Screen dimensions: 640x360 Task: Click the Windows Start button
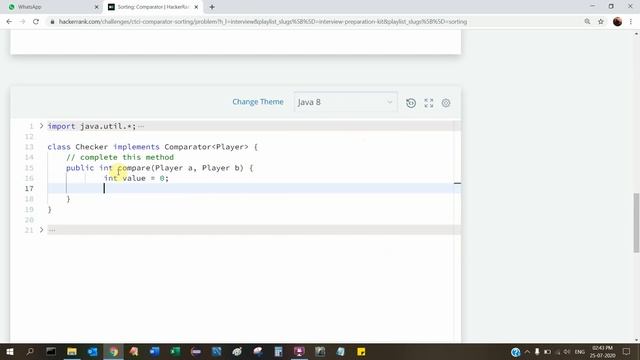[9, 351]
